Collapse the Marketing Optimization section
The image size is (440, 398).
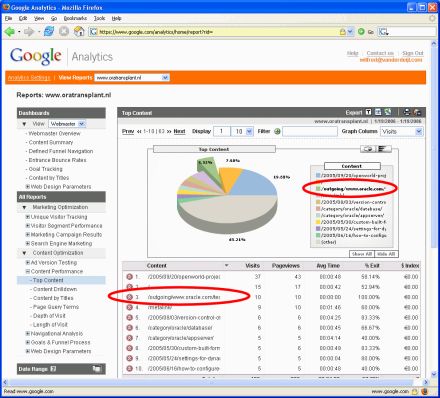pos(24,207)
